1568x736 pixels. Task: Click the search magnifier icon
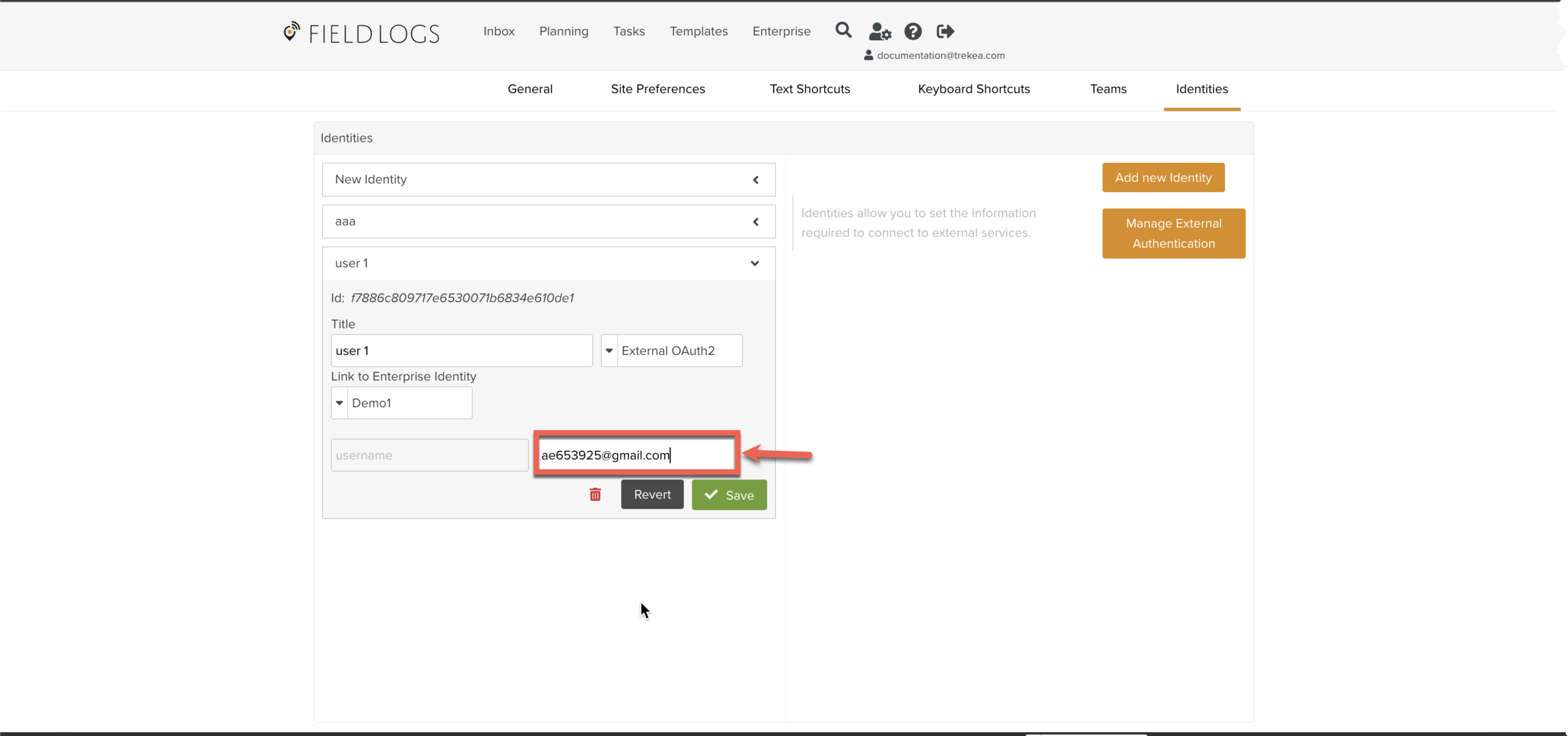click(x=843, y=30)
